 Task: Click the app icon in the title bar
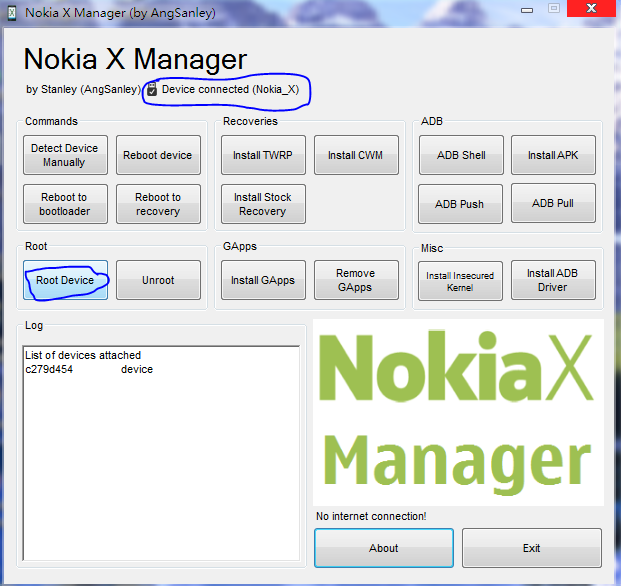click(12, 13)
